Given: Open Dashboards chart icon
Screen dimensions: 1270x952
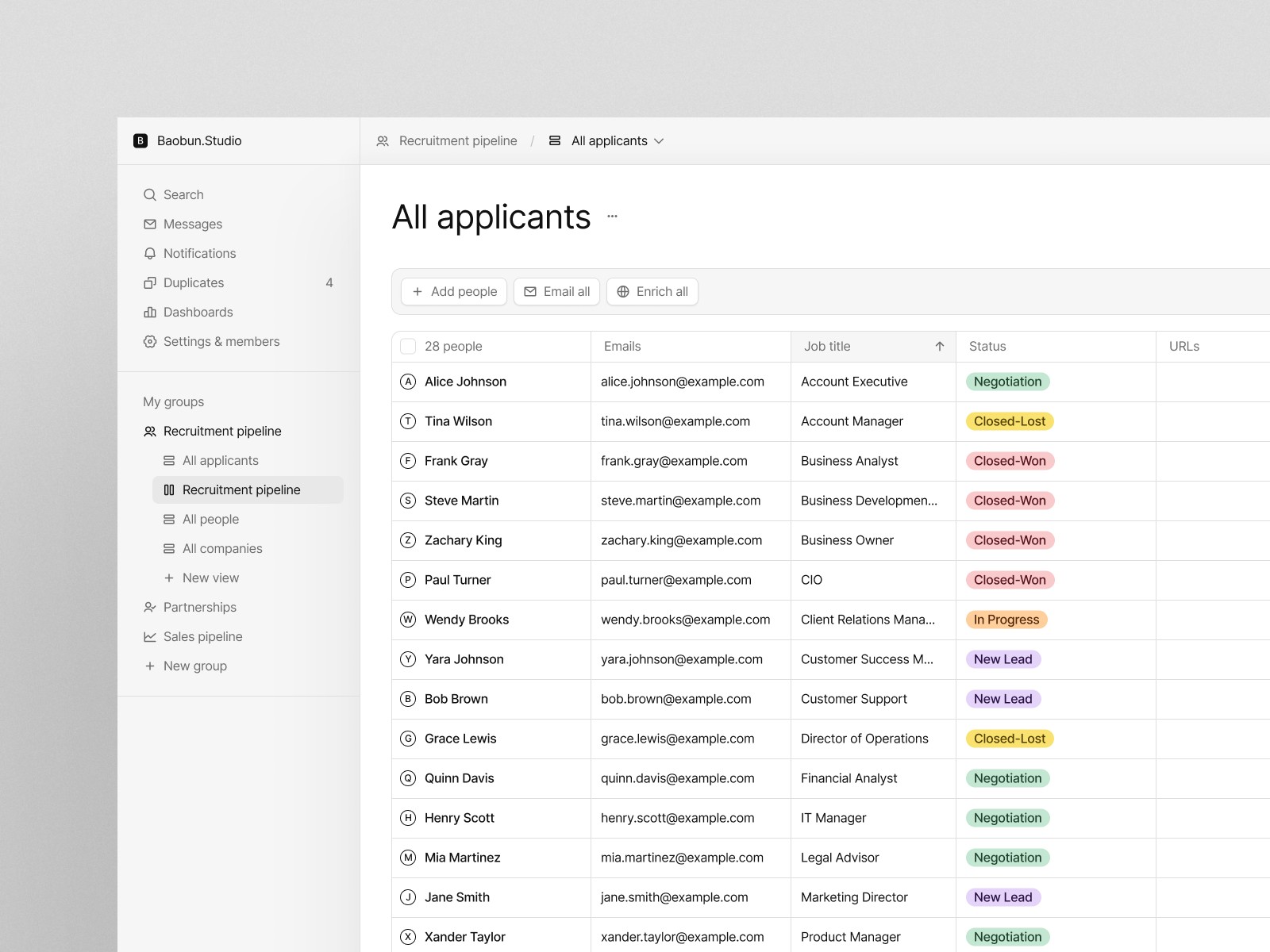Looking at the screenshot, I should click(x=150, y=313).
